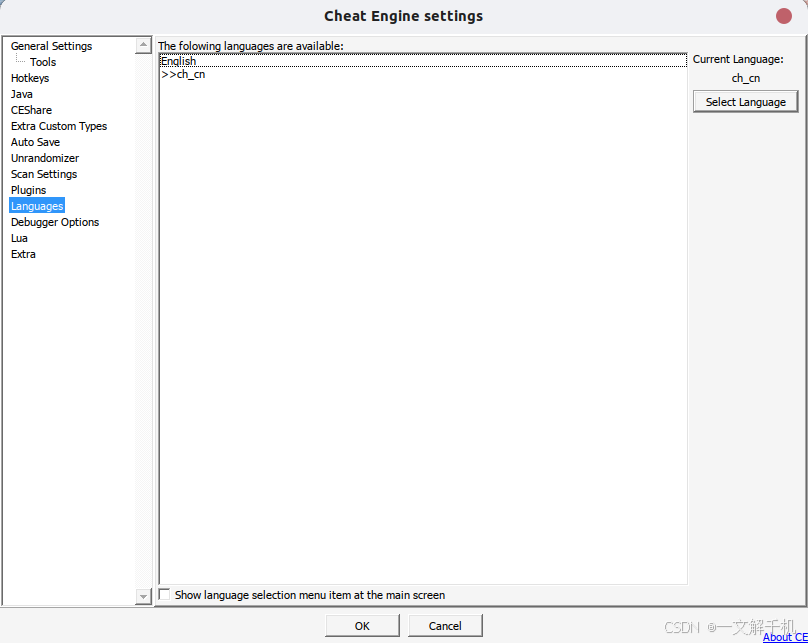Viewport: 808px width, 643px height.
Task: Select "General Settings" in the sidebar
Action: click(51, 46)
